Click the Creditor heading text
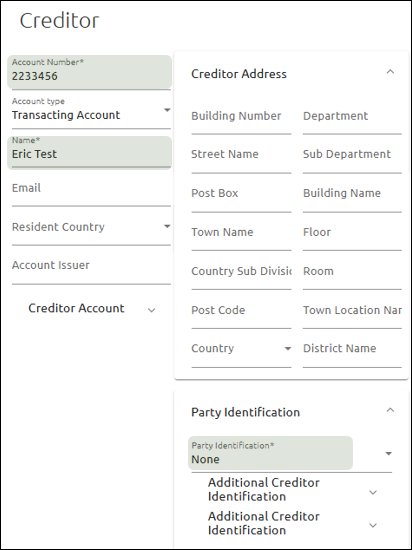 click(x=59, y=21)
